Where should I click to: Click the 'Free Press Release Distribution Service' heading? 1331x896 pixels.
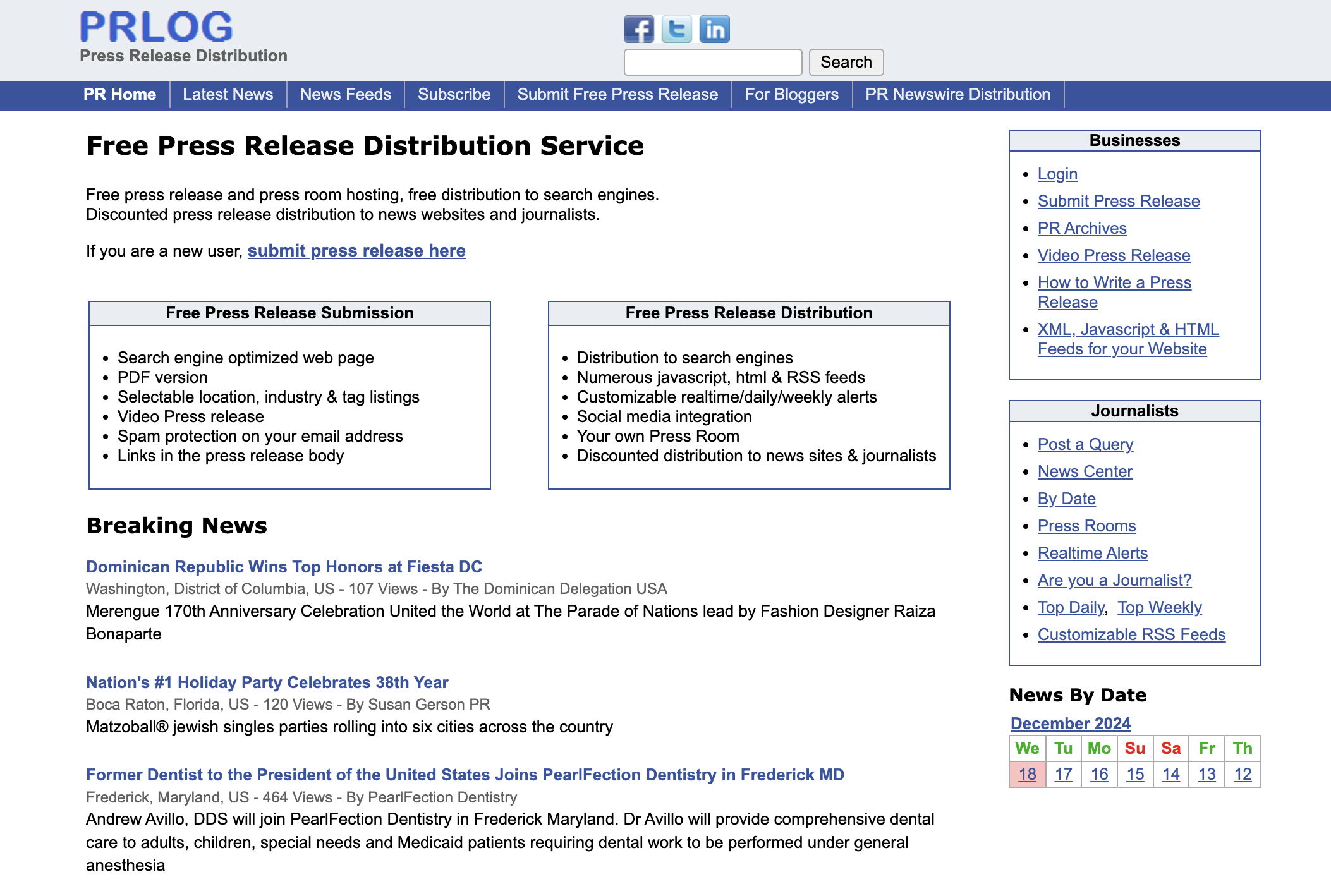tap(365, 146)
